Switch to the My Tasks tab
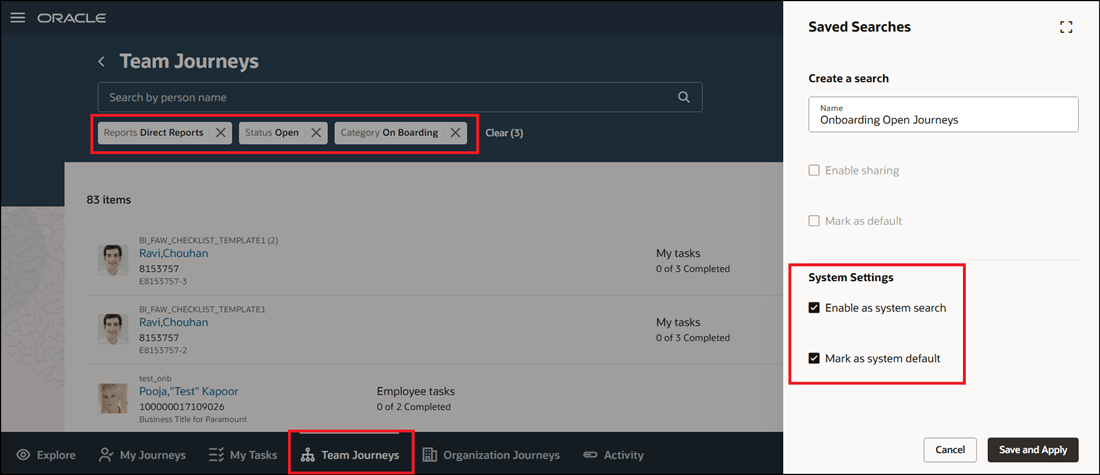The width and height of the screenshot is (1100, 475). coord(243,455)
